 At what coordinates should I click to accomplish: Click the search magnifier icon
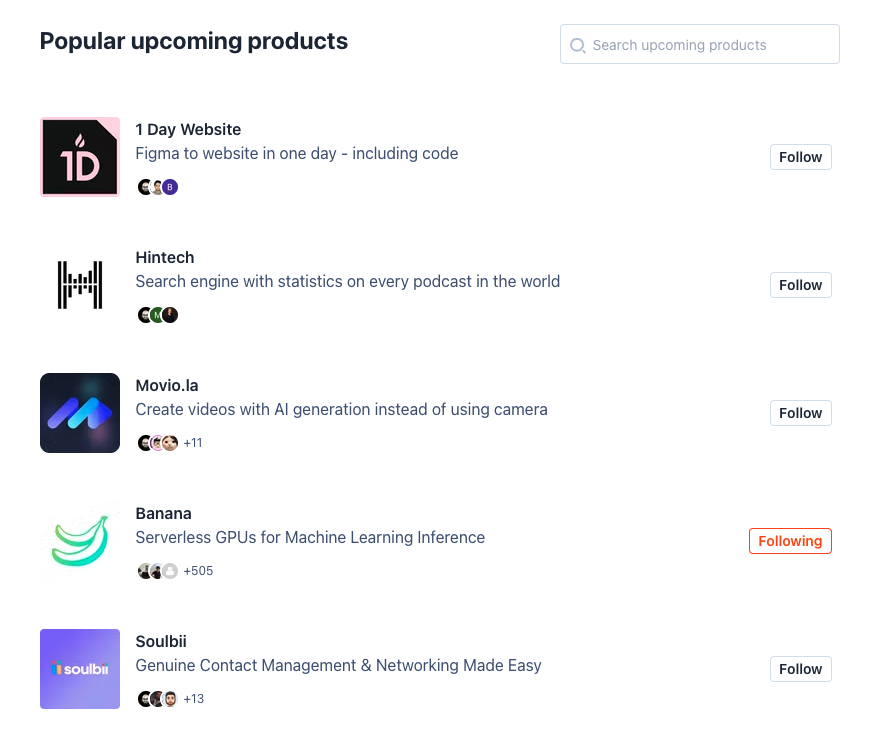tap(577, 45)
